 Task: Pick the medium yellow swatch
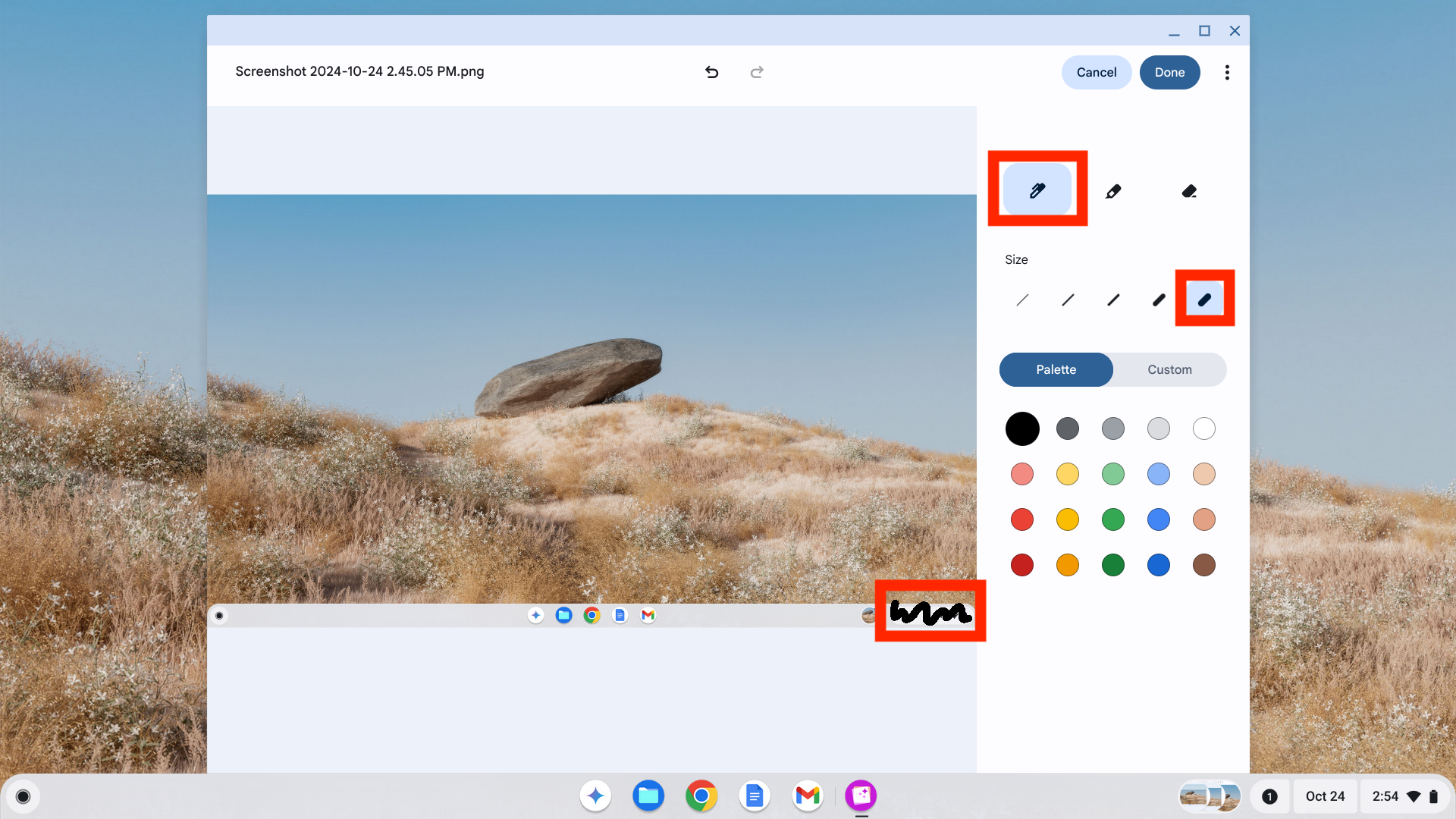(1068, 519)
